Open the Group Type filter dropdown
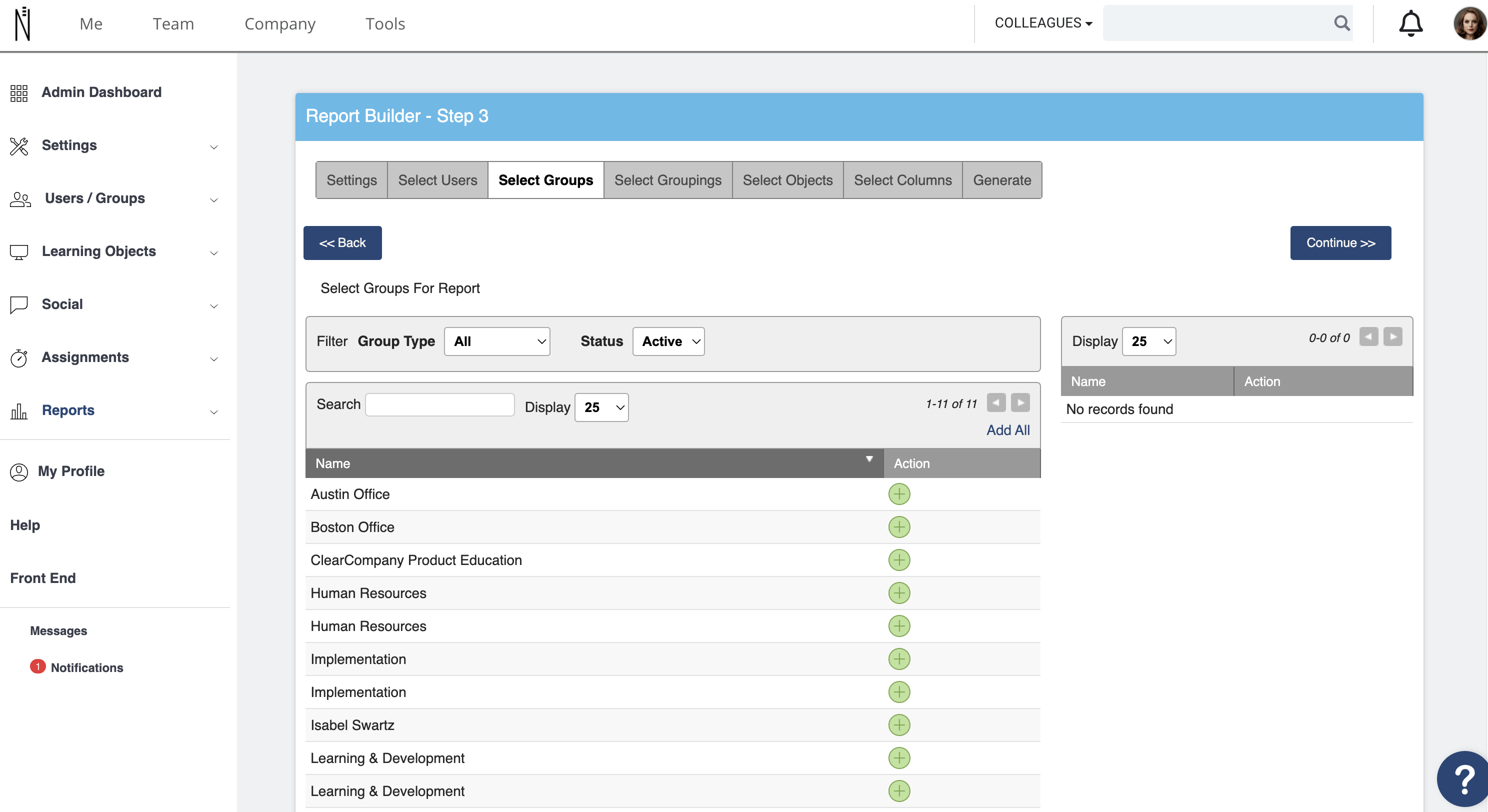 (x=497, y=341)
